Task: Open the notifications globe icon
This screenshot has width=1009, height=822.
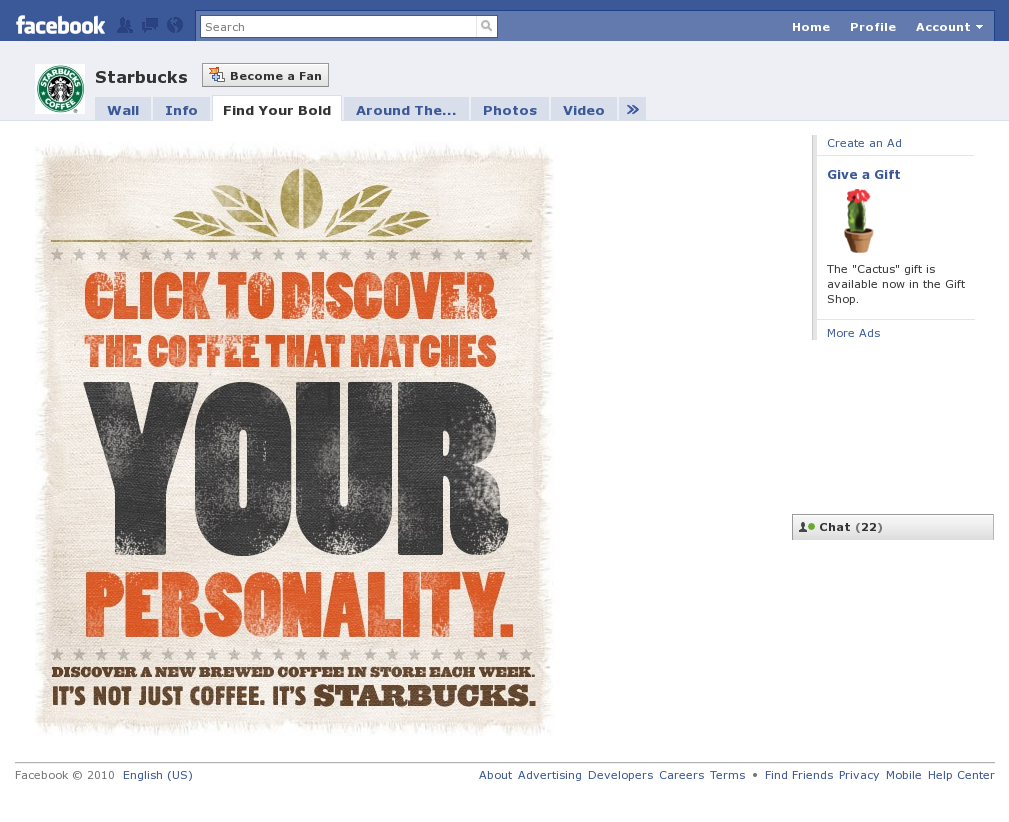Action: [x=175, y=26]
